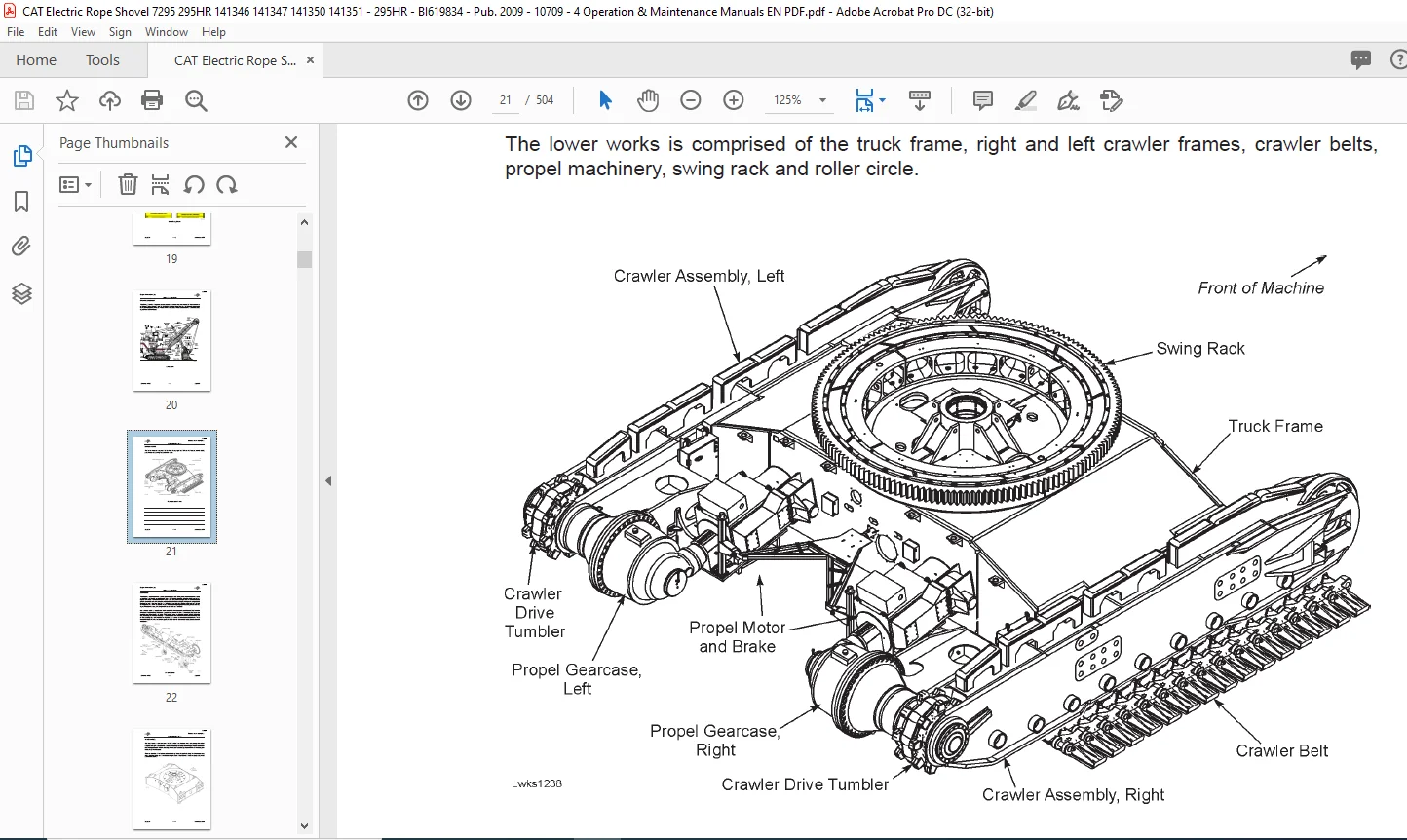Collapse the navigation pane arrow
The image size is (1407, 840).
pyautogui.click(x=328, y=480)
